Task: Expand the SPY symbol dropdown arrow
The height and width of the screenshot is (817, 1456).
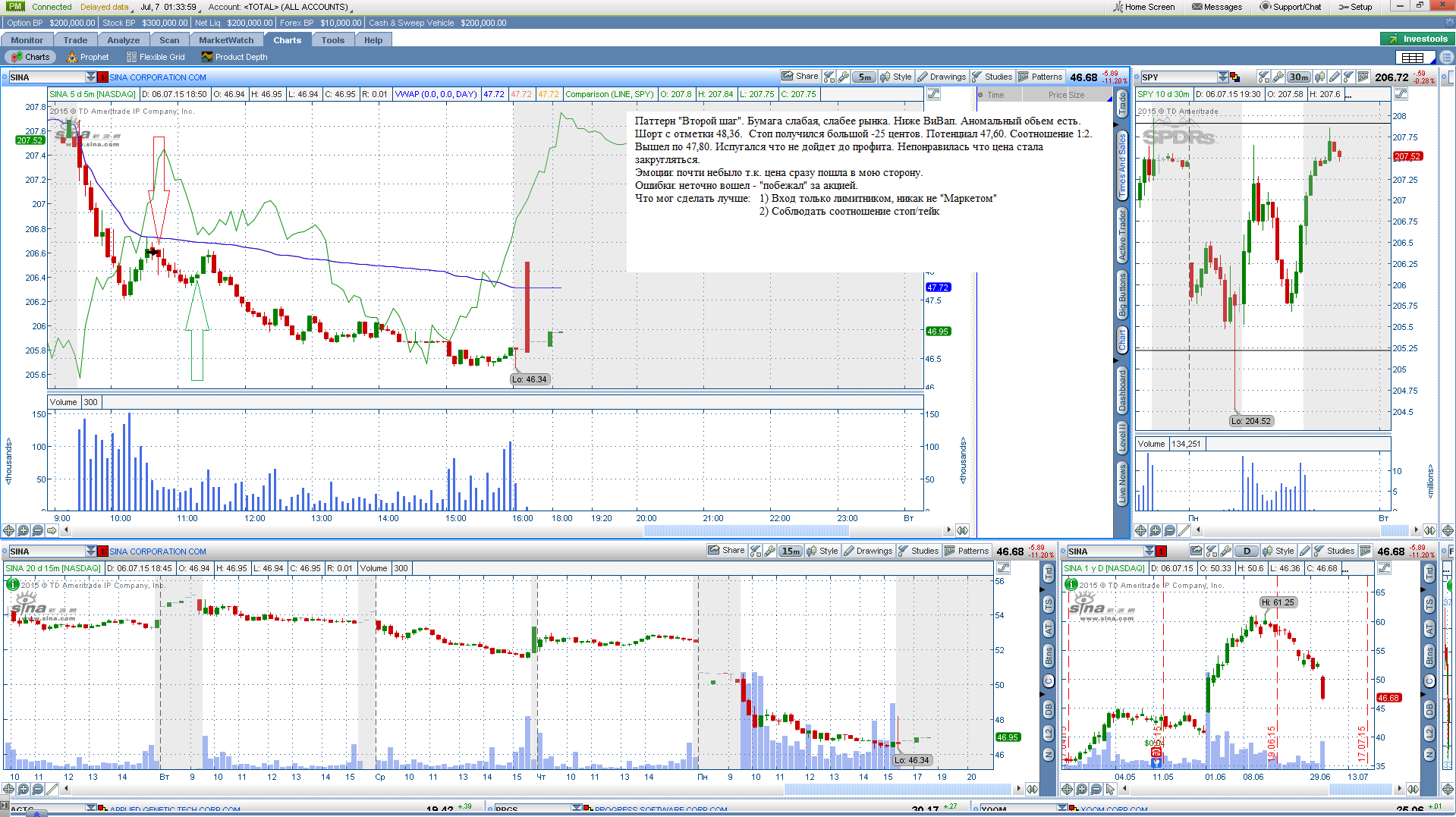Action: coord(1222,77)
